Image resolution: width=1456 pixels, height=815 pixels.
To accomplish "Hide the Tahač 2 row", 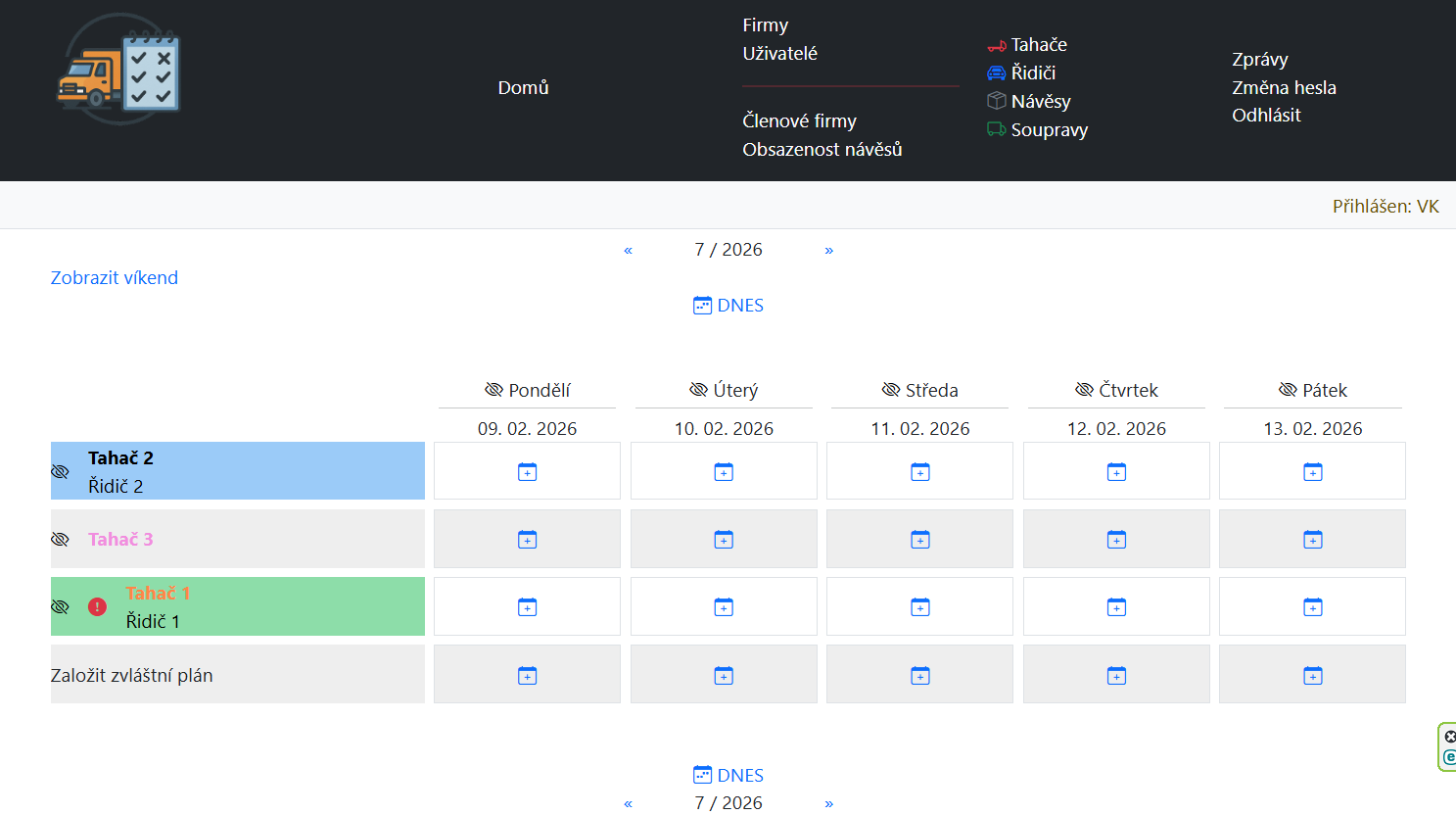I will 60,472.
